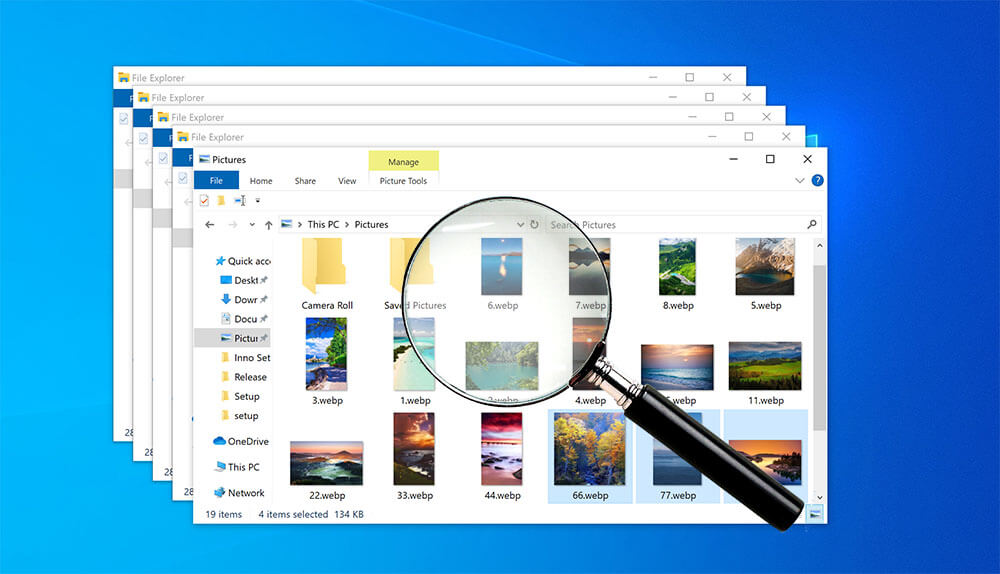Open the Share ribbon tab
This screenshot has width=1000, height=574.
click(305, 181)
